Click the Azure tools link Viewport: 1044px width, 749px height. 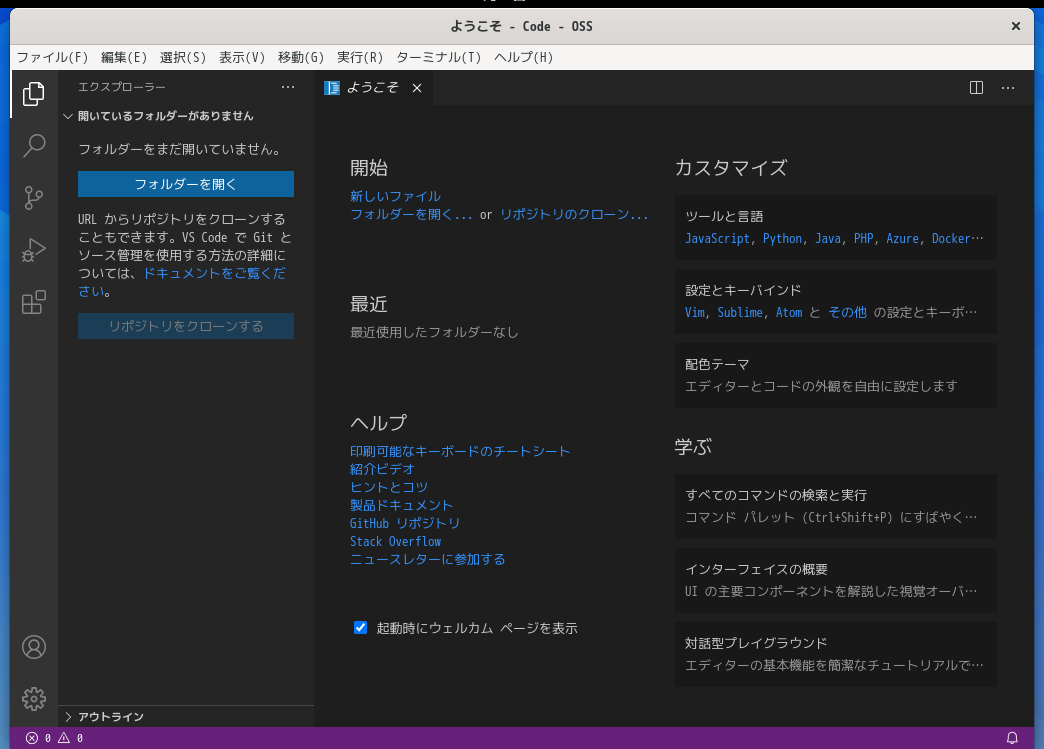coord(902,238)
